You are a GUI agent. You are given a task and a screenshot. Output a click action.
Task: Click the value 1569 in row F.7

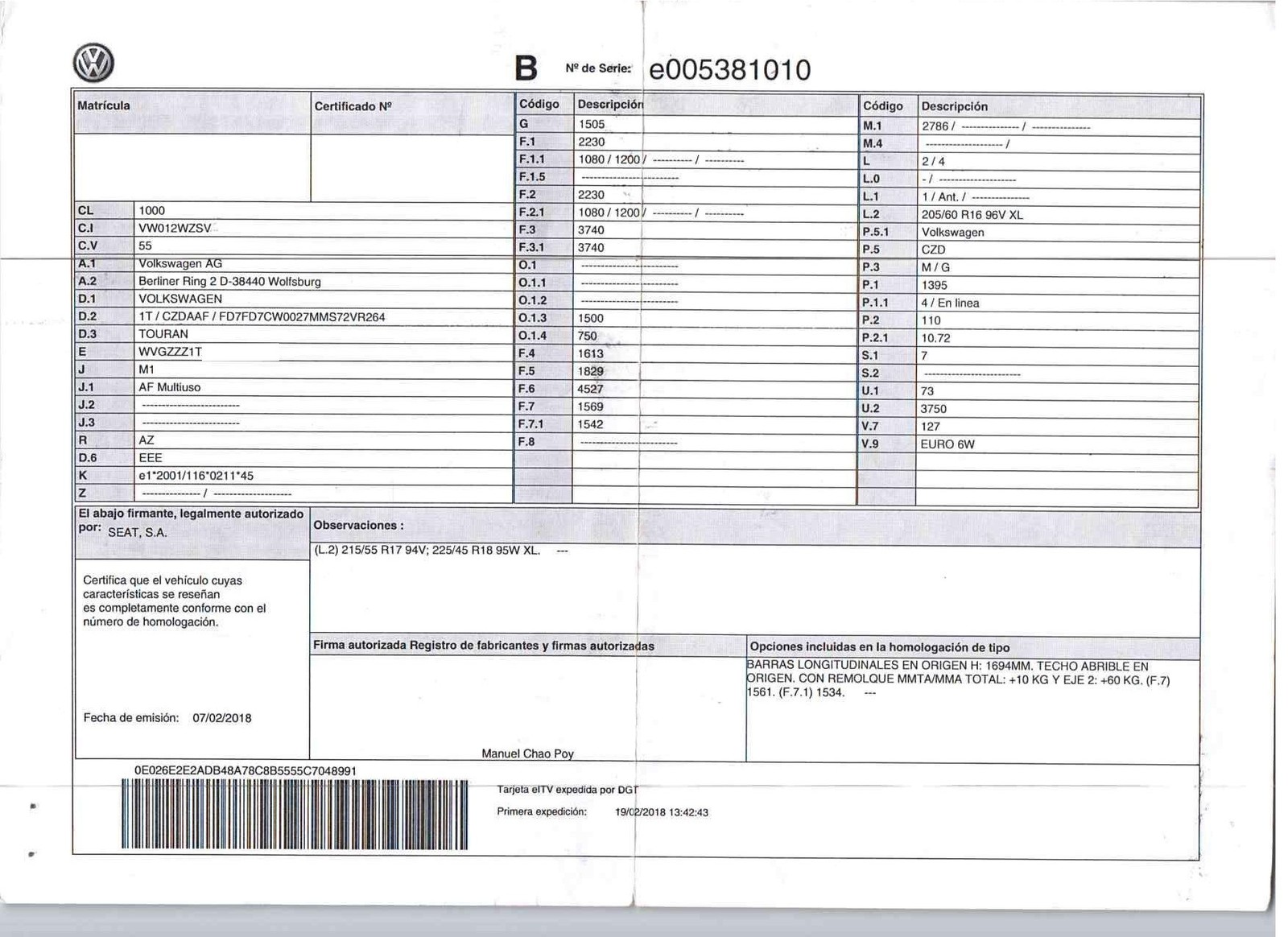tap(591, 407)
